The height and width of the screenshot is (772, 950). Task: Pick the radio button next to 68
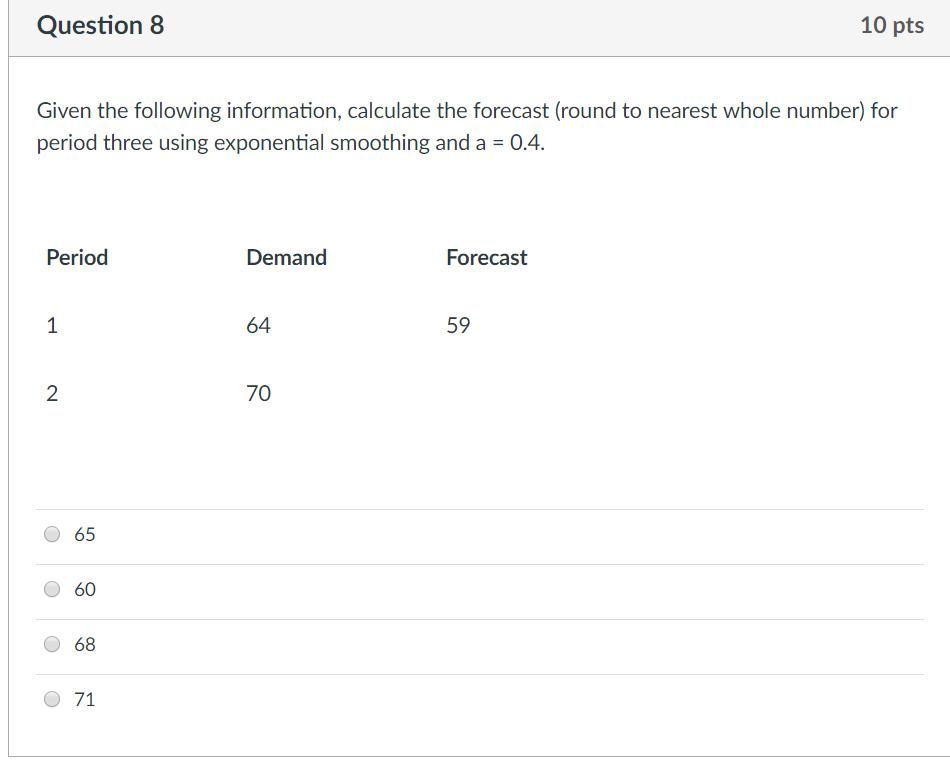(x=53, y=645)
